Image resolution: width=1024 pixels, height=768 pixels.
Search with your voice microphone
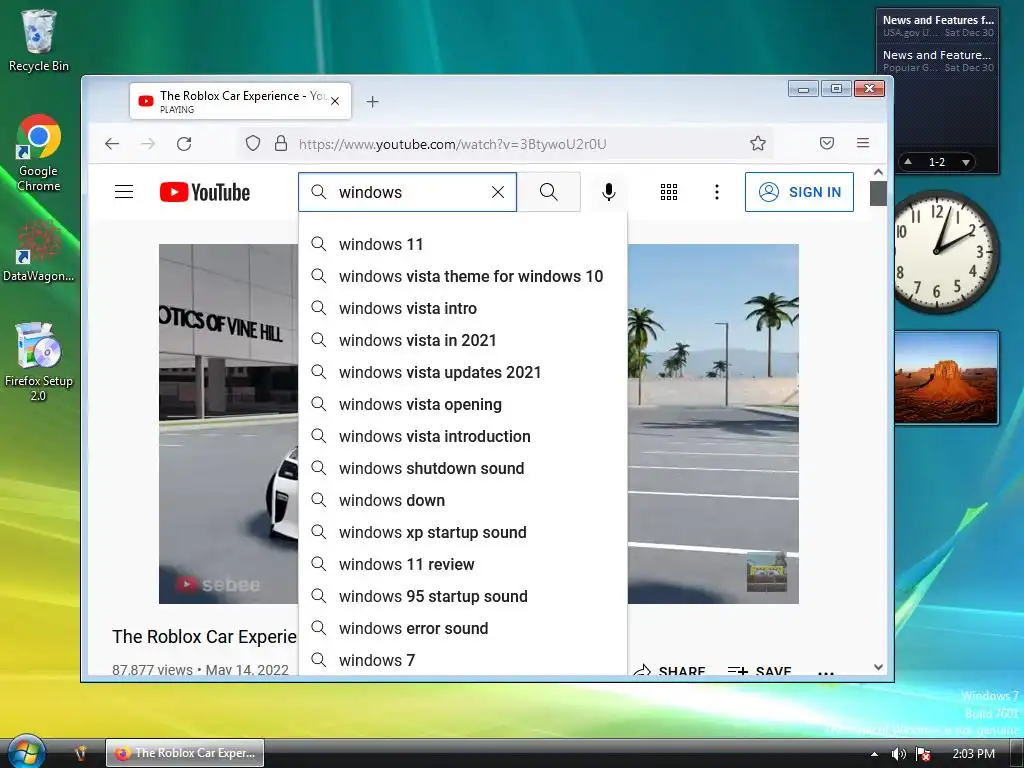[x=609, y=192]
